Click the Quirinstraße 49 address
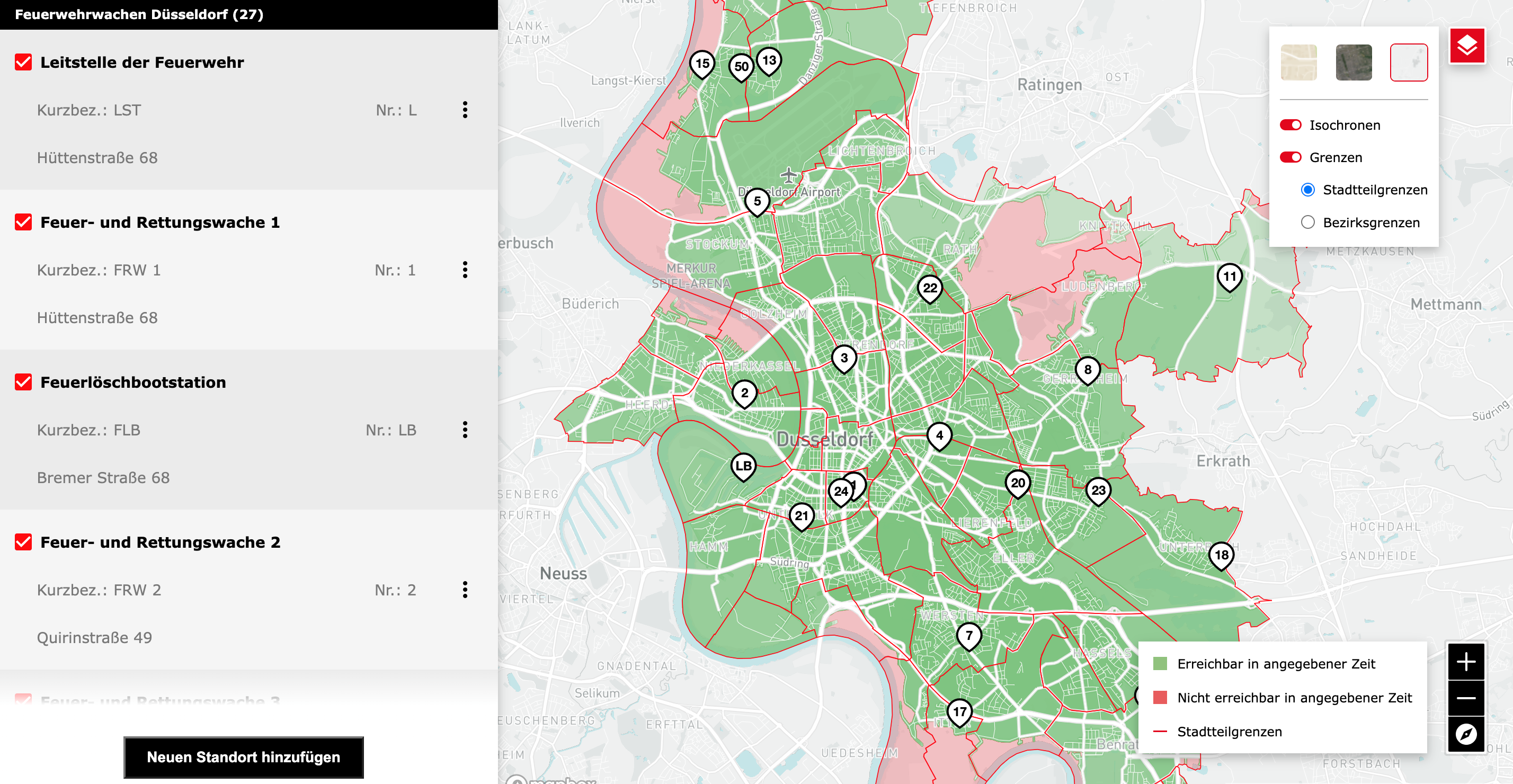 (94, 637)
